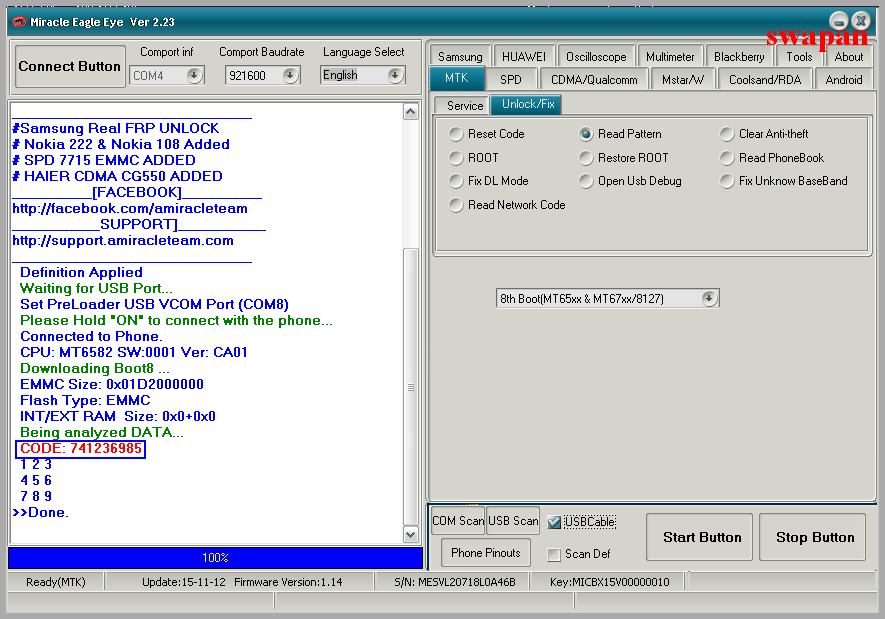Click the >>Done. log line
This screenshot has height=619, width=885.
(41, 513)
